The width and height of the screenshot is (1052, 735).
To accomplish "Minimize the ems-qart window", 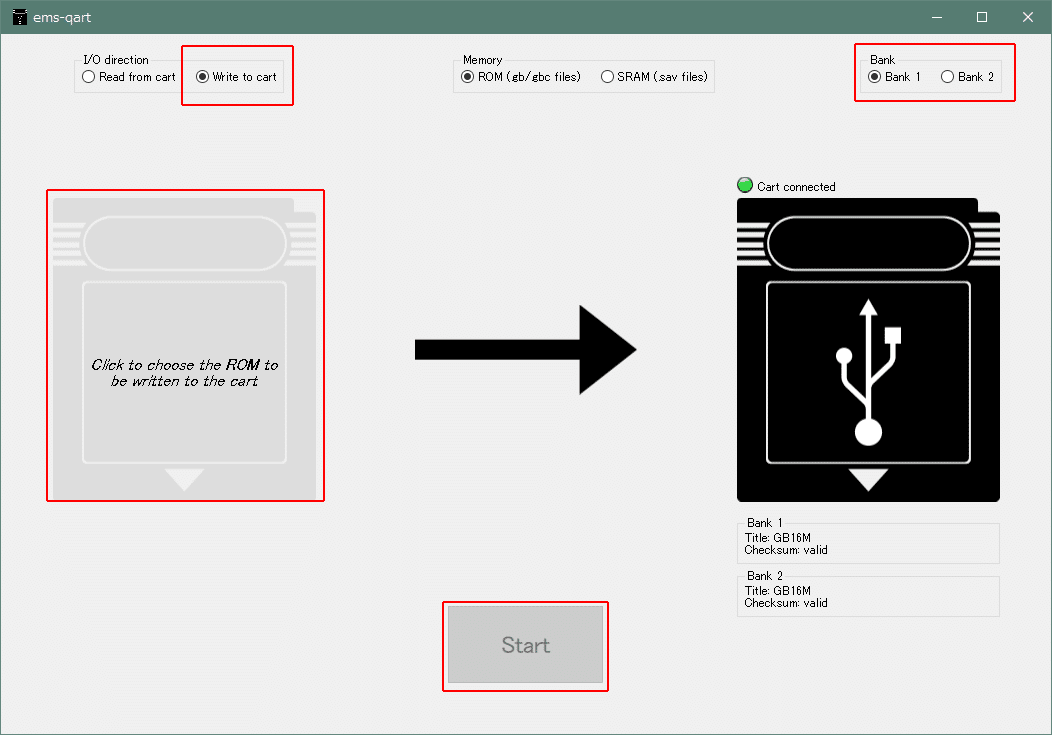I will coord(937,17).
